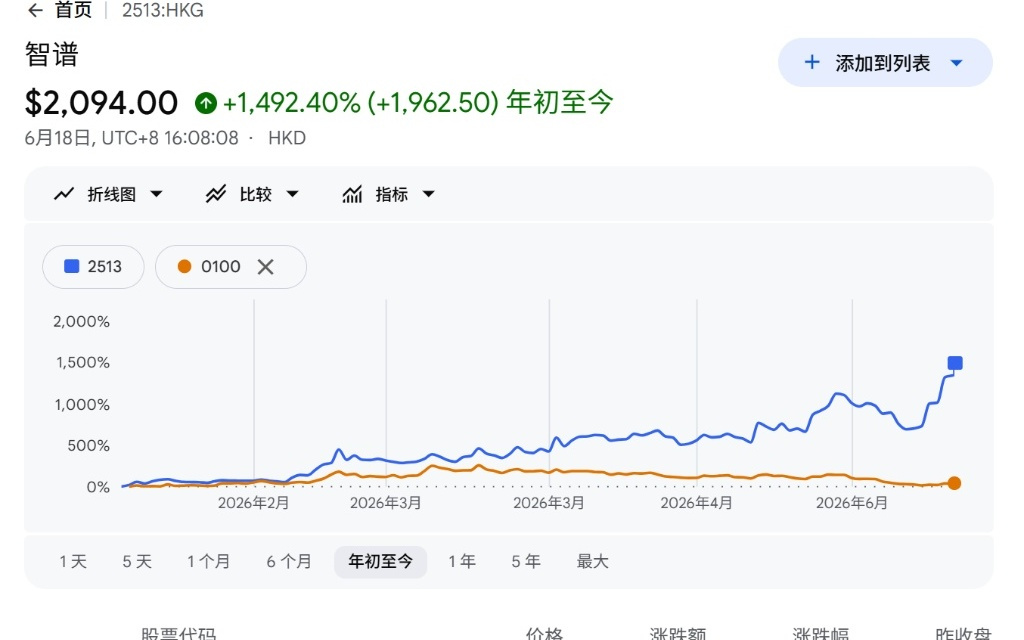Open the 折线图 chart type dropdown
Image resolution: width=1024 pixels, height=640 pixels.
pos(108,194)
